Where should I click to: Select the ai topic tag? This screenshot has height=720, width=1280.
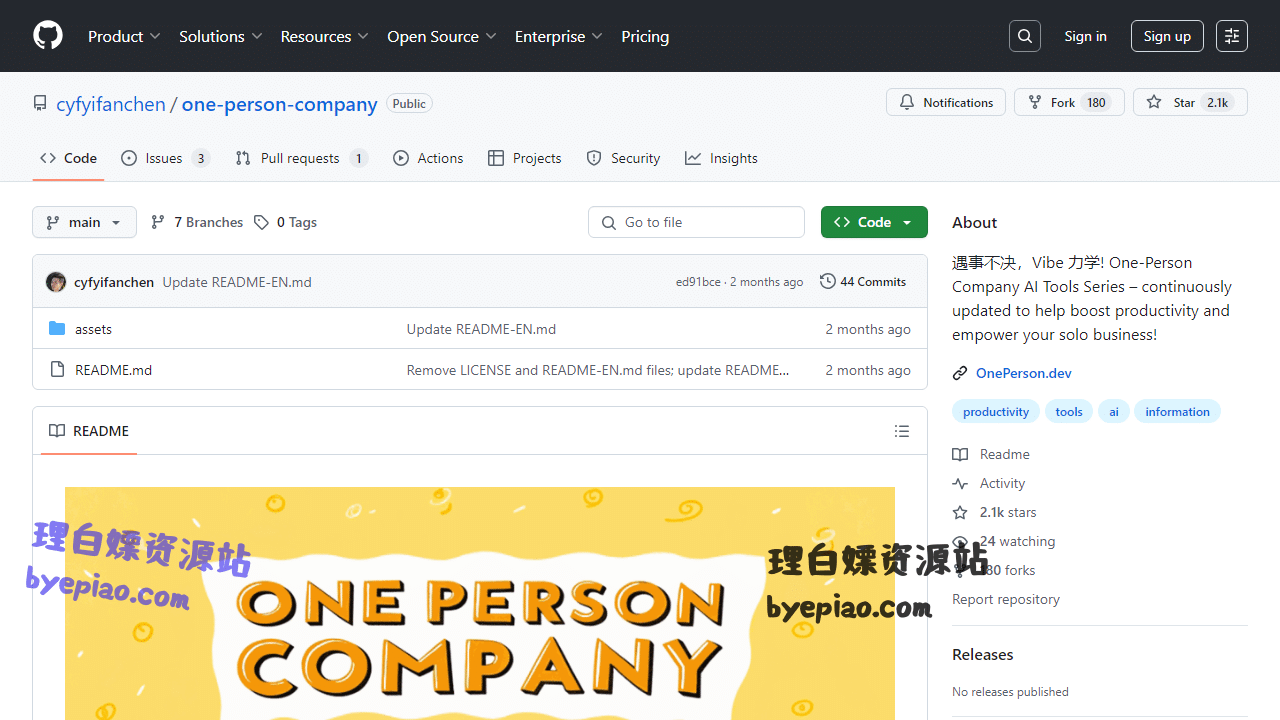coord(1114,412)
